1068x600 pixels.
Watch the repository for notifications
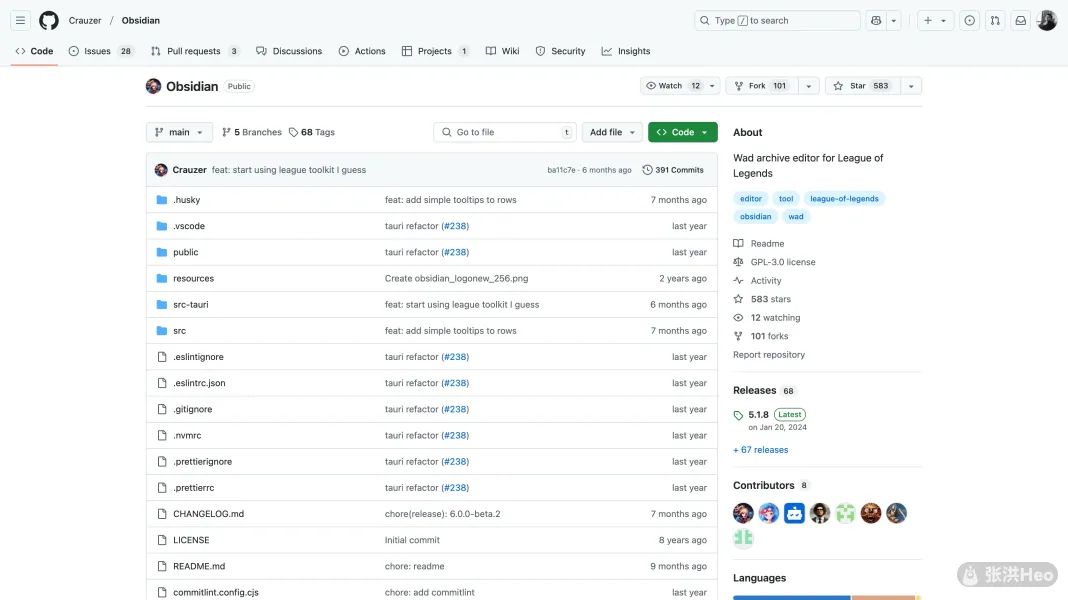[x=672, y=86]
